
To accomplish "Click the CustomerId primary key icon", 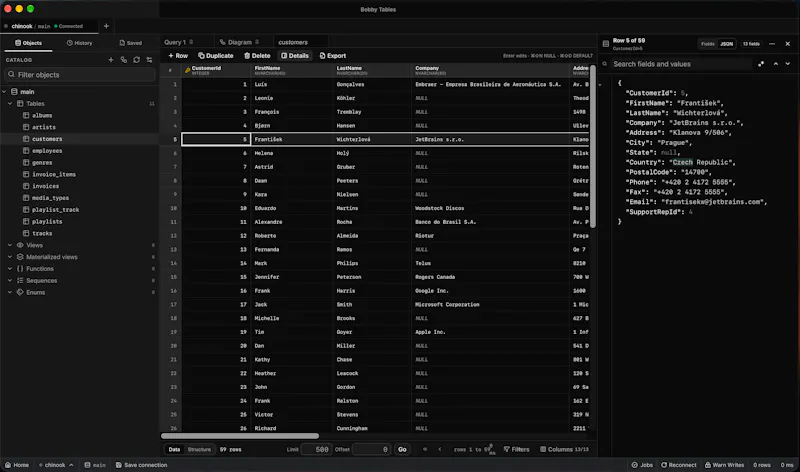I will pos(187,70).
